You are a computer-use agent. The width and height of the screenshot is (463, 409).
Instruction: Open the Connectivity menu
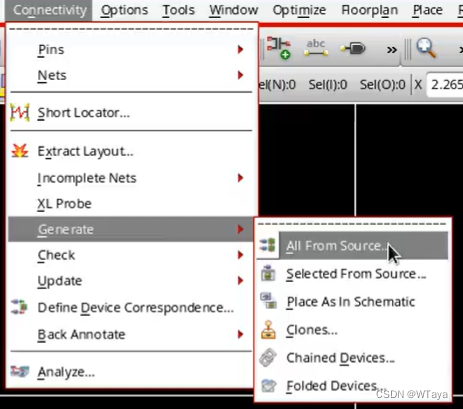point(49,10)
